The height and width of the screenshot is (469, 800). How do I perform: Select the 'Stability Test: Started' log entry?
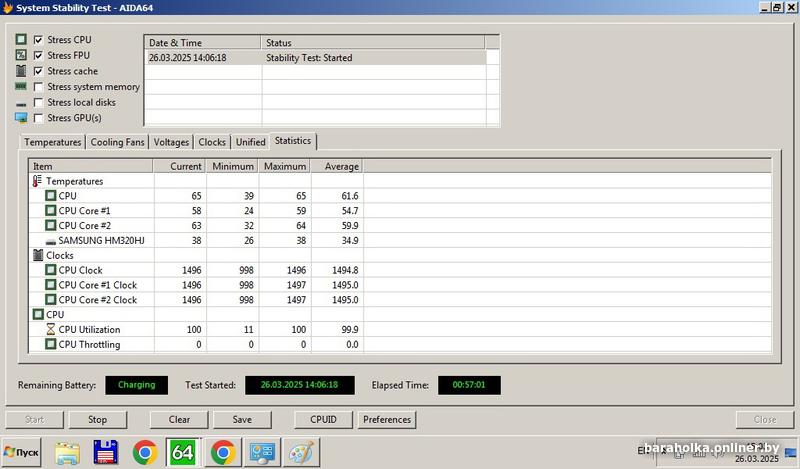tap(315, 58)
